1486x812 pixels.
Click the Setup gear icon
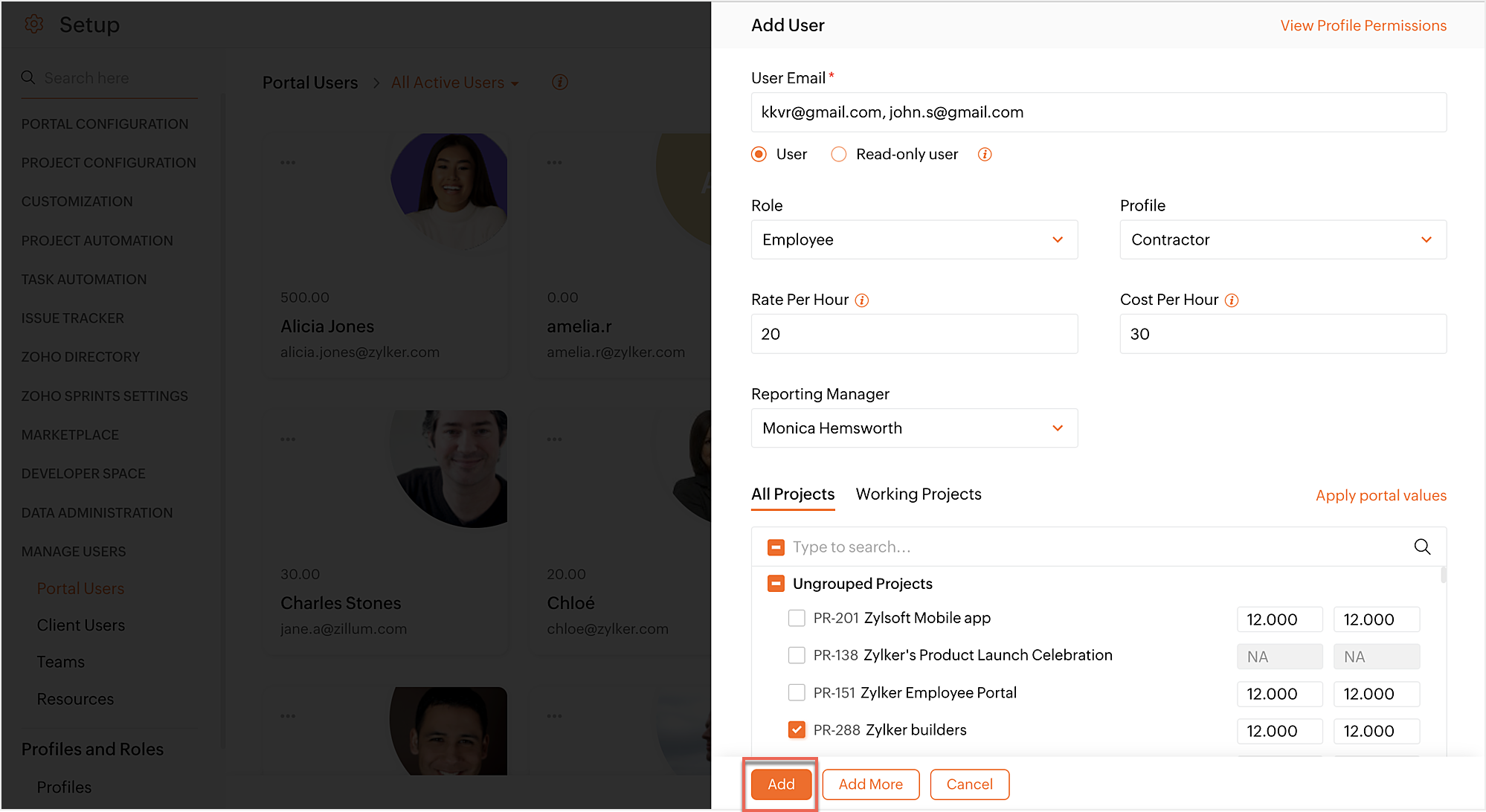point(34,25)
